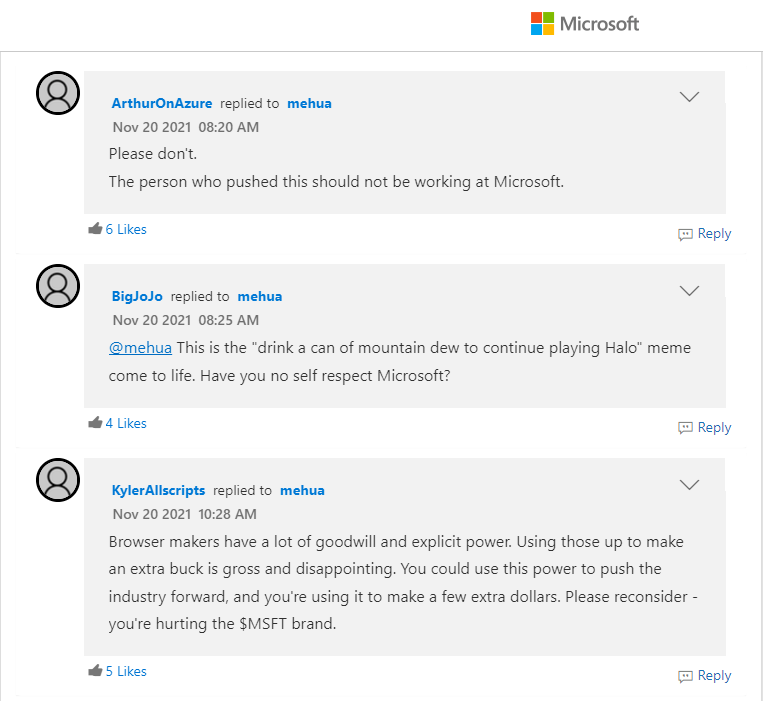View the 6 Likes count

[x=126, y=229]
